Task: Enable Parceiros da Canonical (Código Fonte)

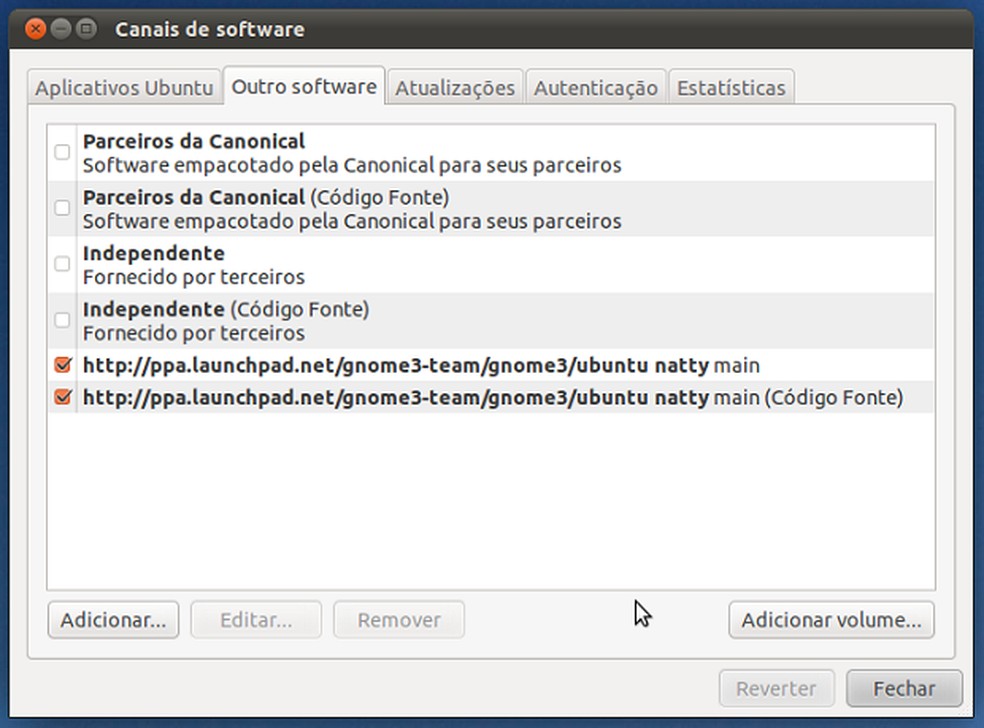Action: 62,208
